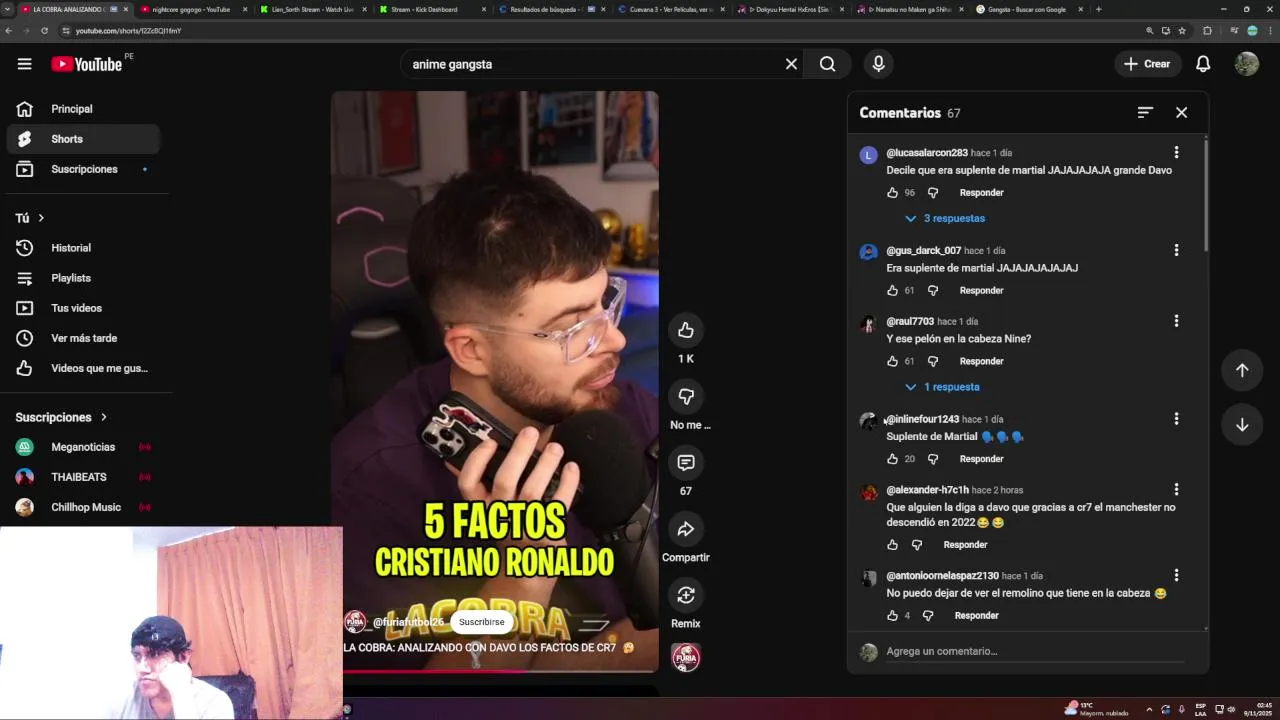Open the account avatar menu
The height and width of the screenshot is (720, 1280).
tap(1246, 64)
